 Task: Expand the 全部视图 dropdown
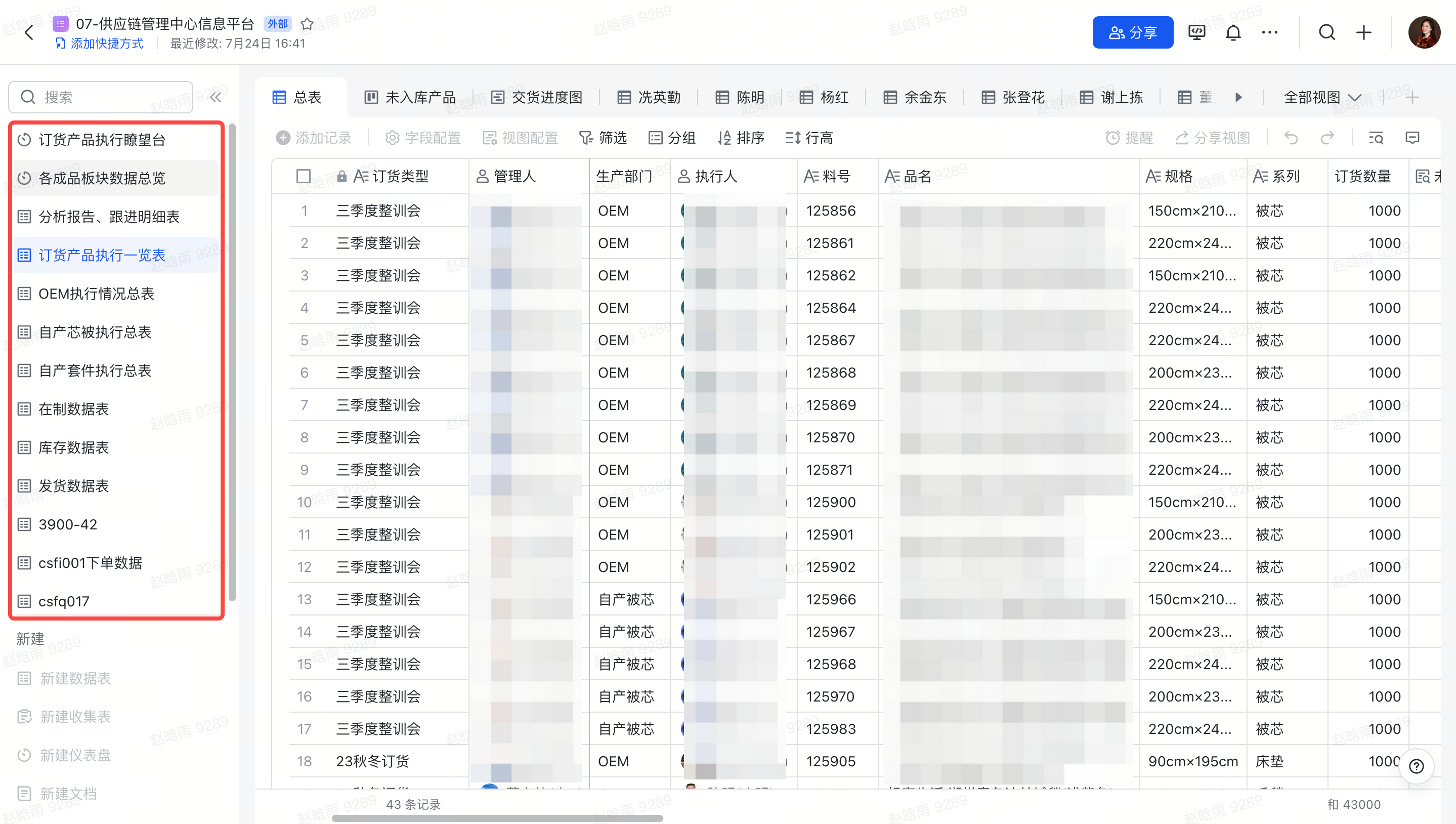tap(1322, 97)
